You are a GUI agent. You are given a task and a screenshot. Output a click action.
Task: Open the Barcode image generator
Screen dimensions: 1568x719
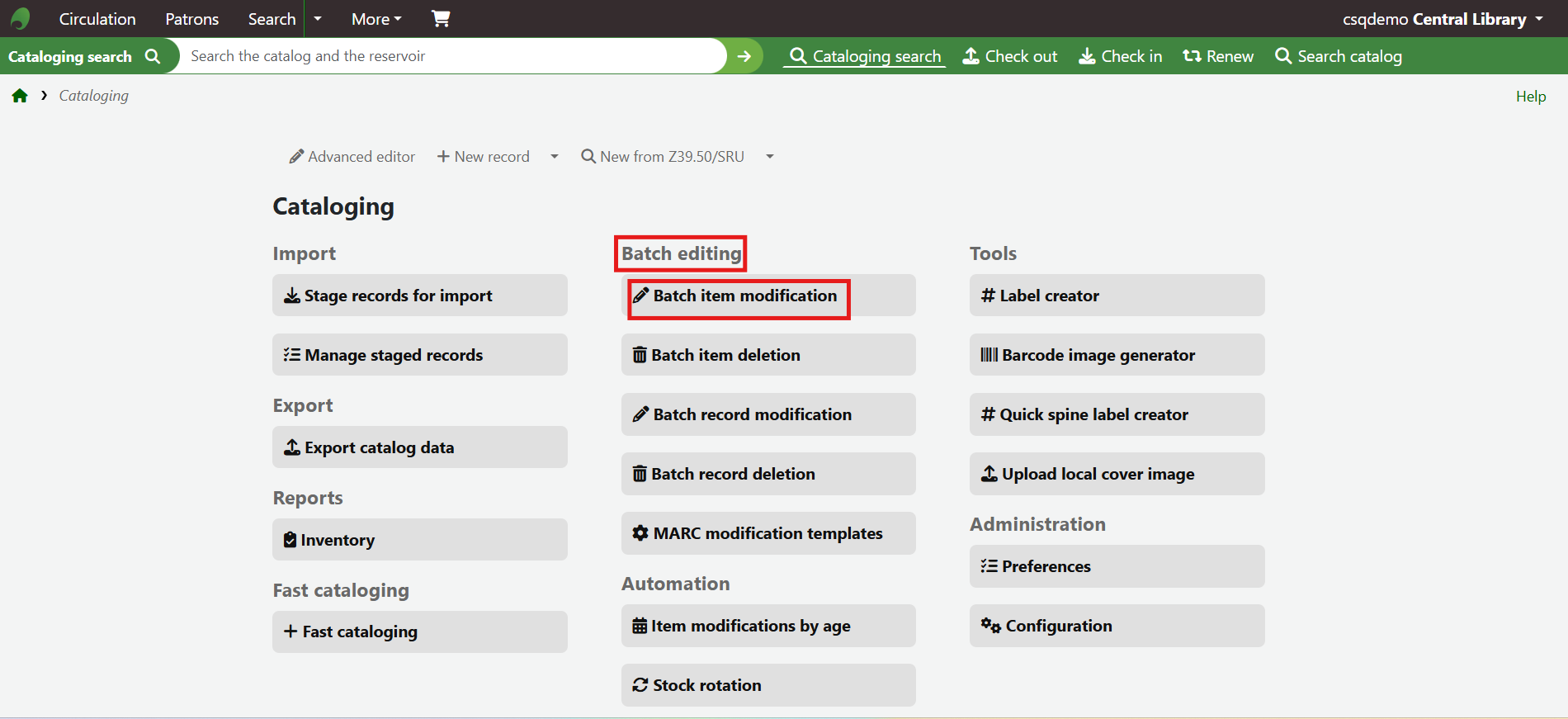click(1116, 355)
